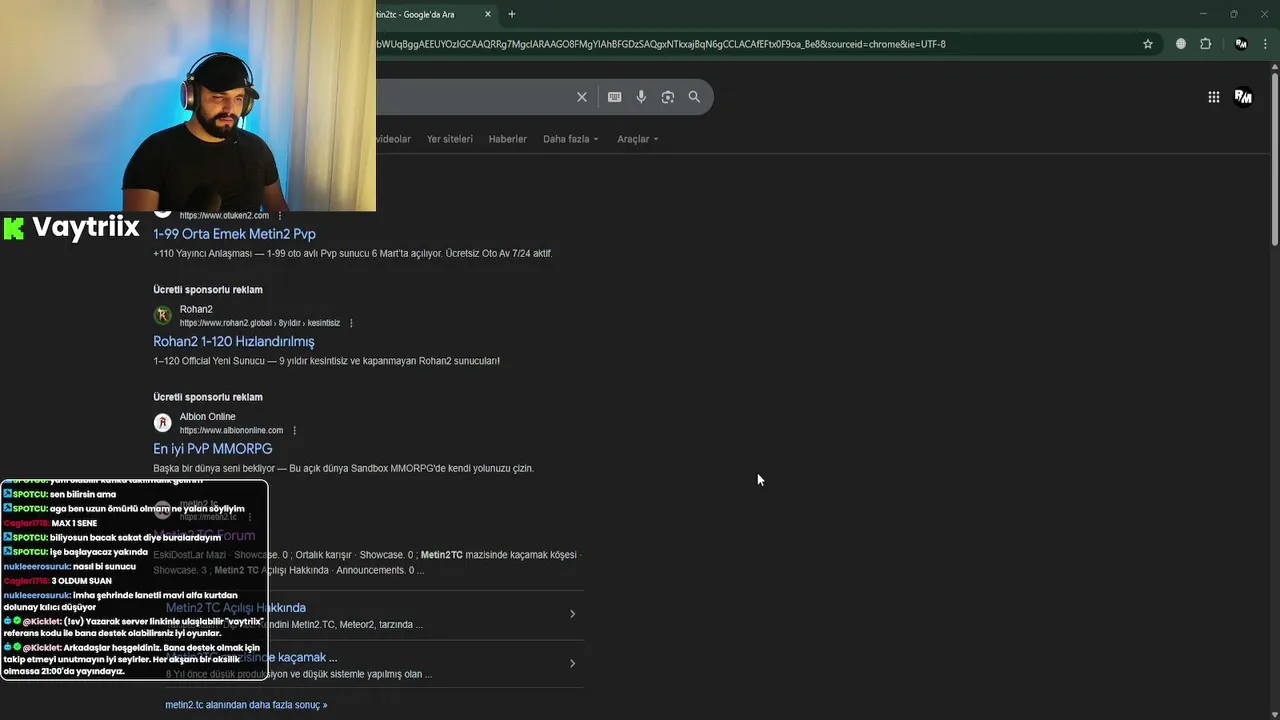Switch to the videolar search tab
The height and width of the screenshot is (720, 1280).
coord(393,139)
